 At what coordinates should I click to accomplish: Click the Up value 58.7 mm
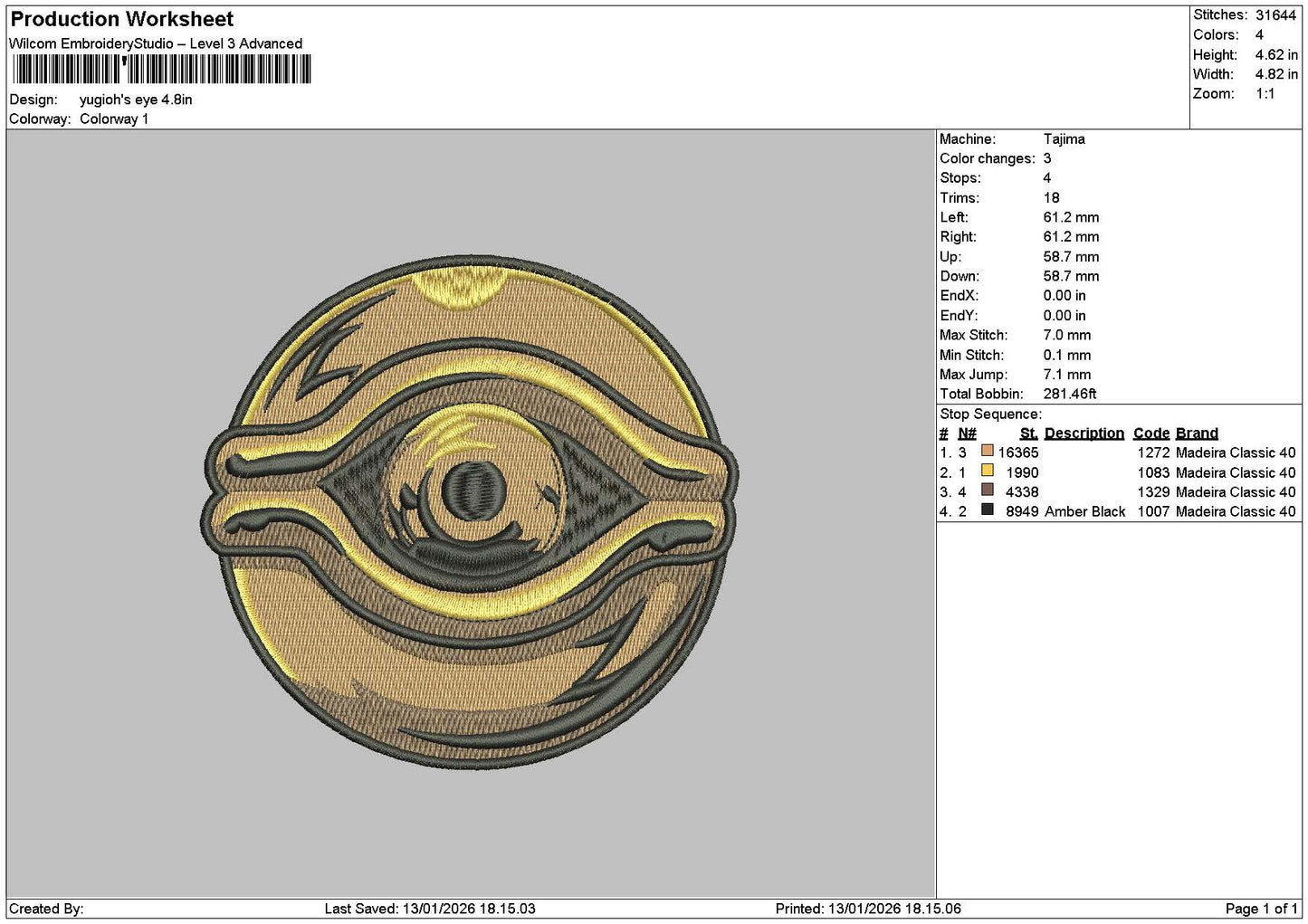[1071, 257]
